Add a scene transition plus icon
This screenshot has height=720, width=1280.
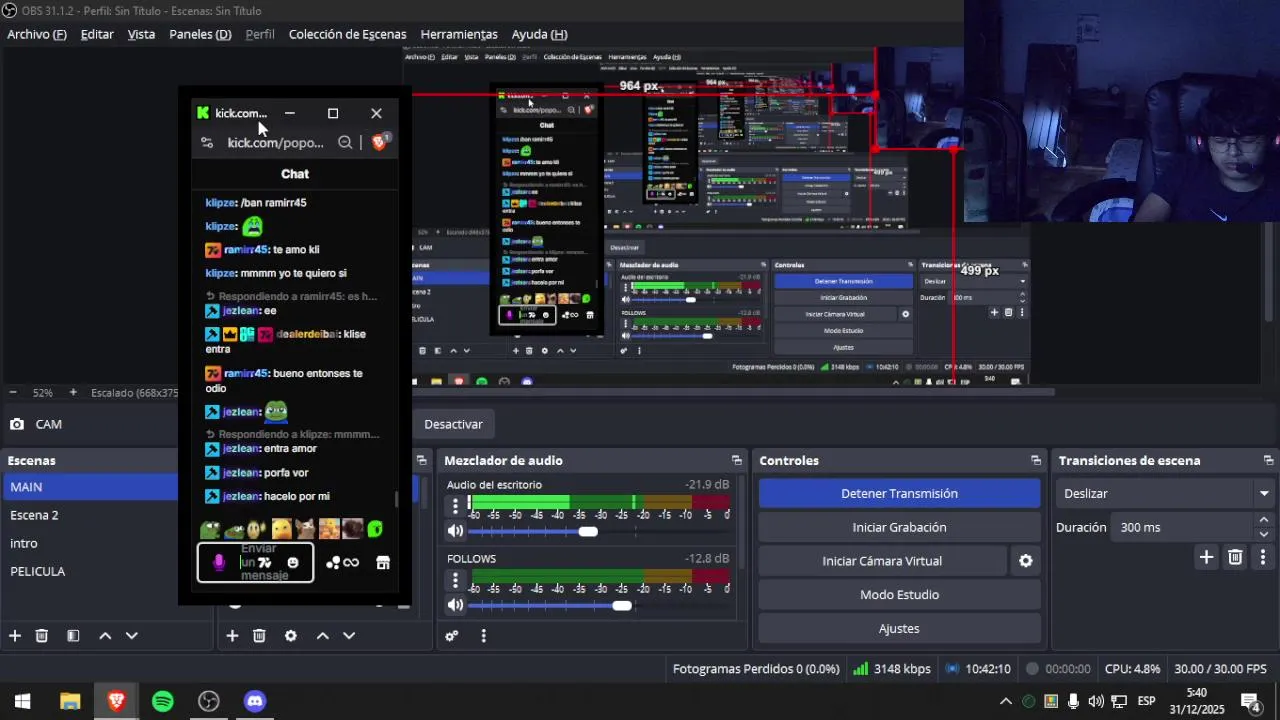point(1206,557)
